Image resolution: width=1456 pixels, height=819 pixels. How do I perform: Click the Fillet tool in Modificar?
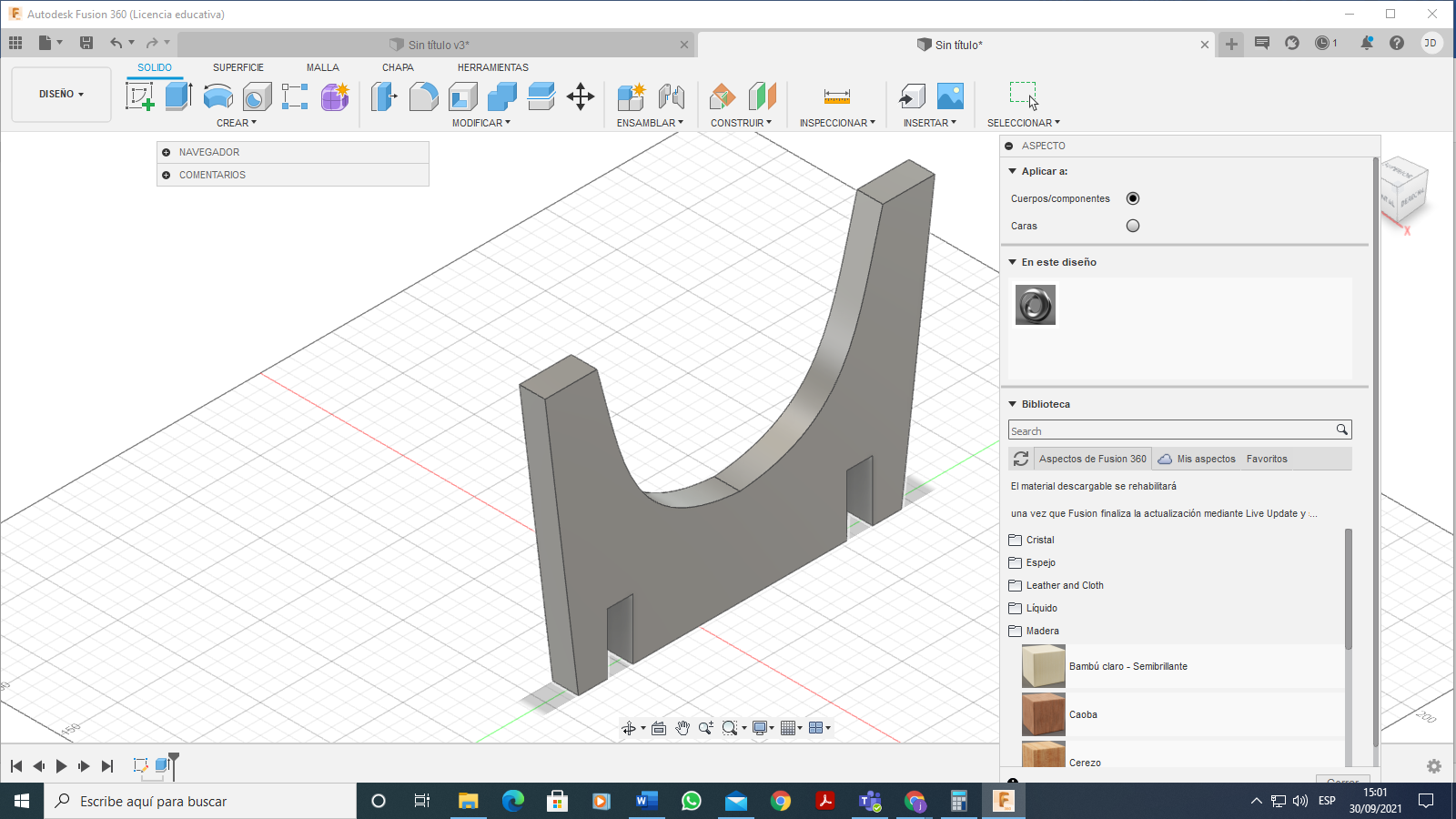pos(423,96)
